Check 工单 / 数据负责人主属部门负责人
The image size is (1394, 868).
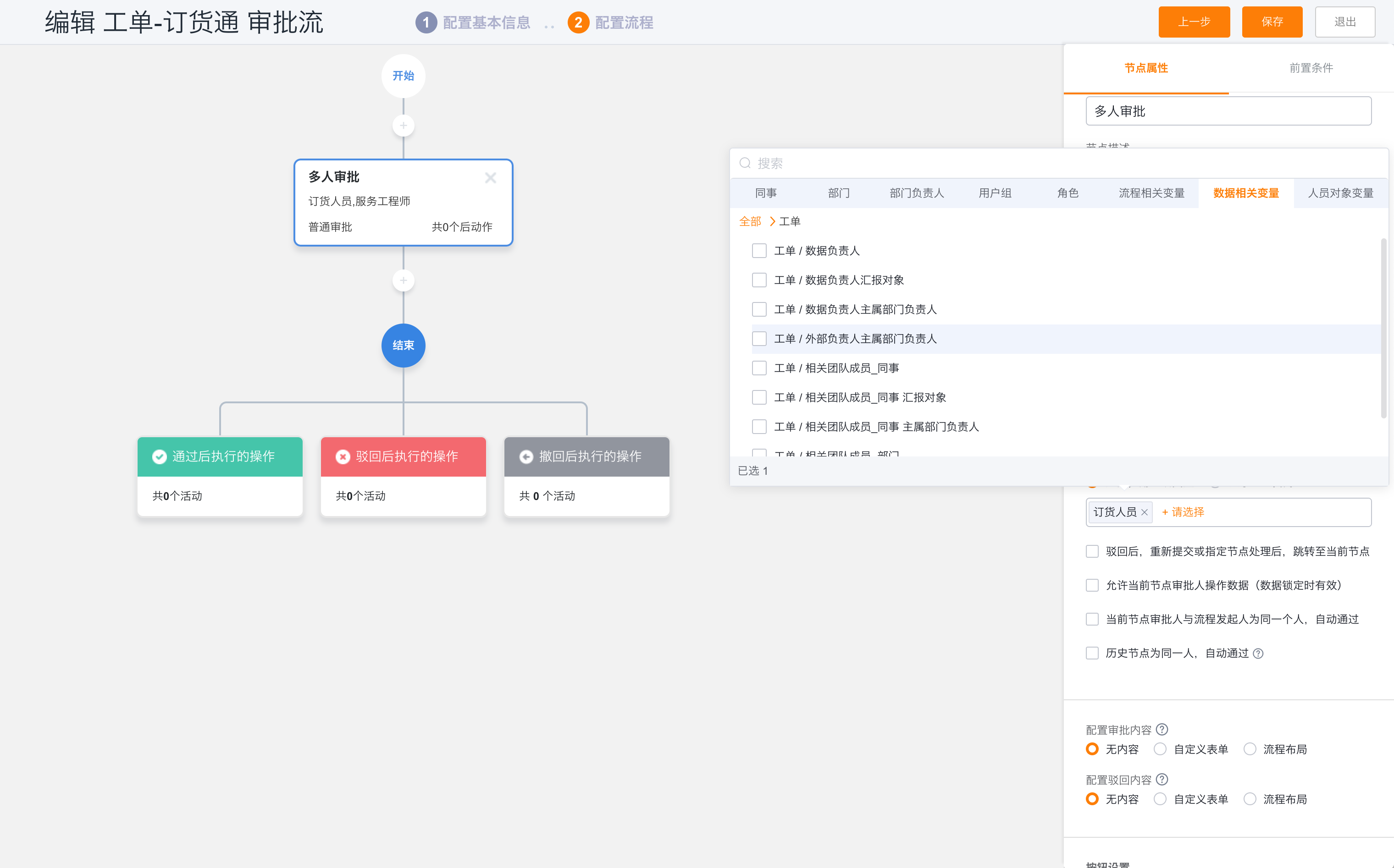point(759,309)
